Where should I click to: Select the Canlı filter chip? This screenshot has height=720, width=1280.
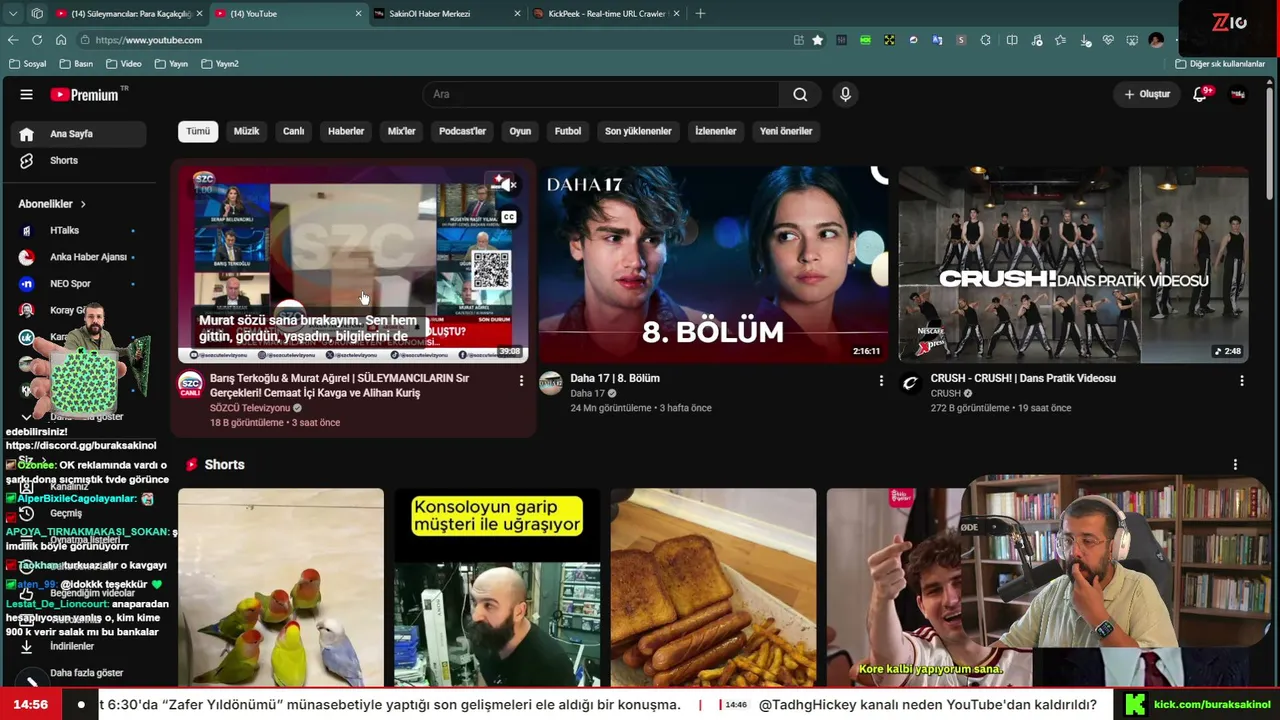pyautogui.click(x=293, y=131)
